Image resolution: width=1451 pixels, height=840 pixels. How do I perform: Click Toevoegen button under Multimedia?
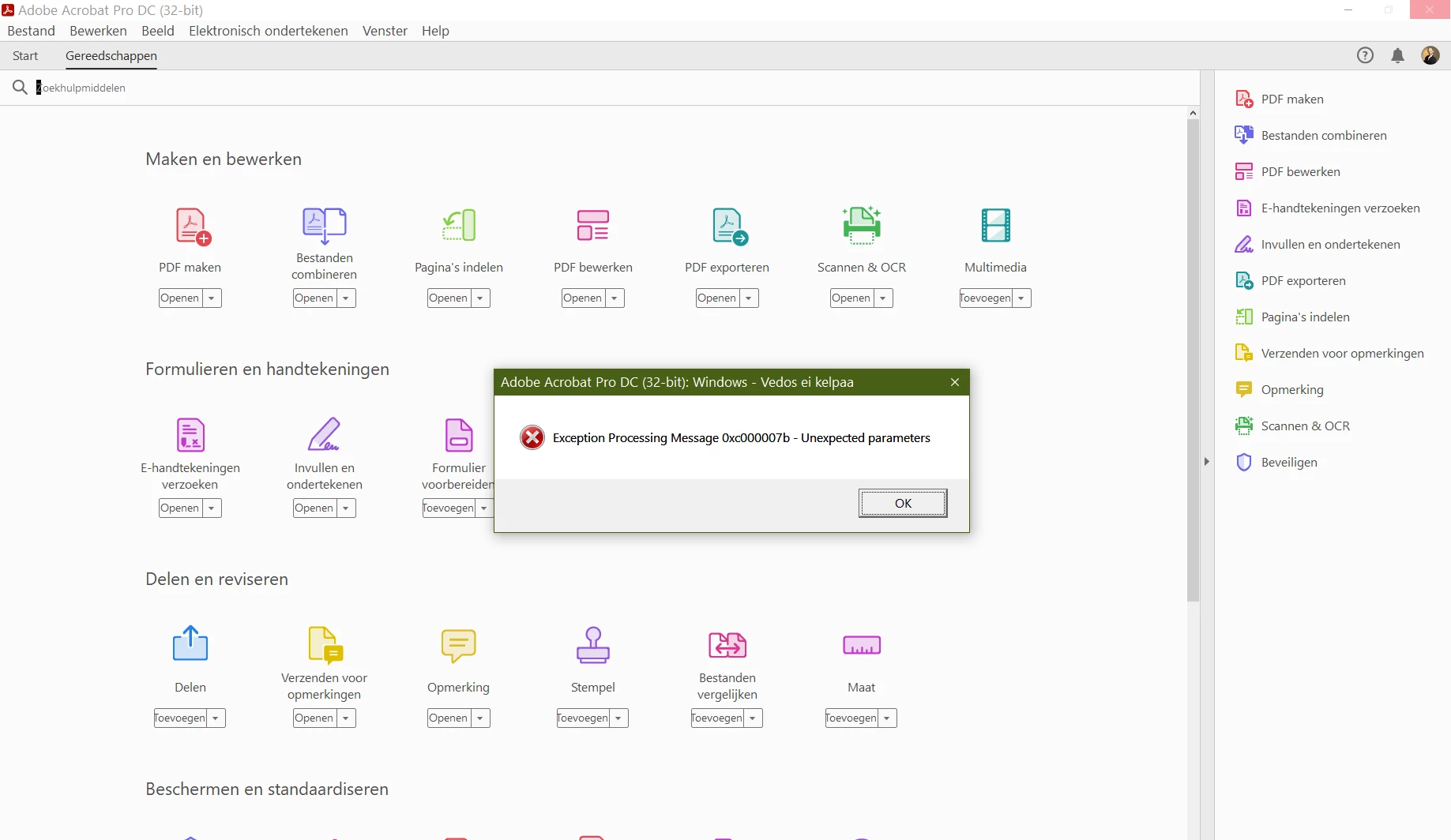click(x=986, y=298)
